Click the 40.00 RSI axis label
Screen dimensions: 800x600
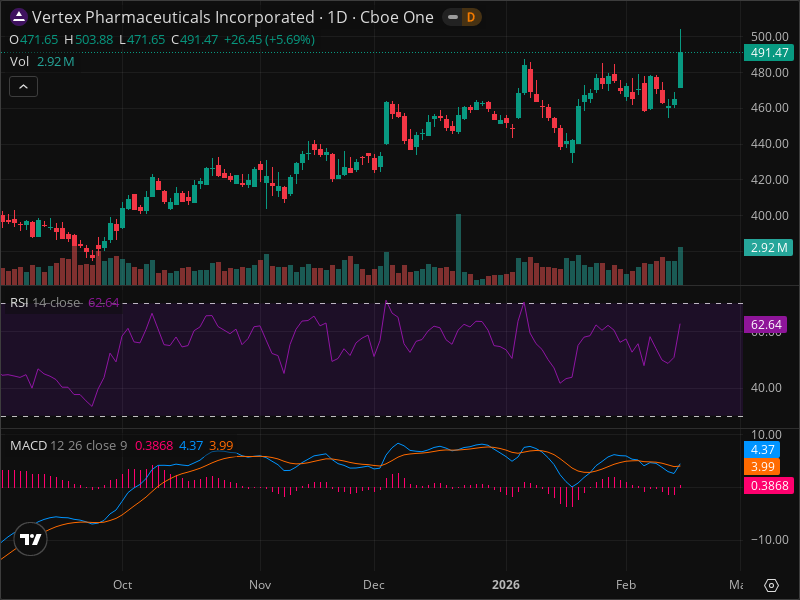[x=766, y=388]
